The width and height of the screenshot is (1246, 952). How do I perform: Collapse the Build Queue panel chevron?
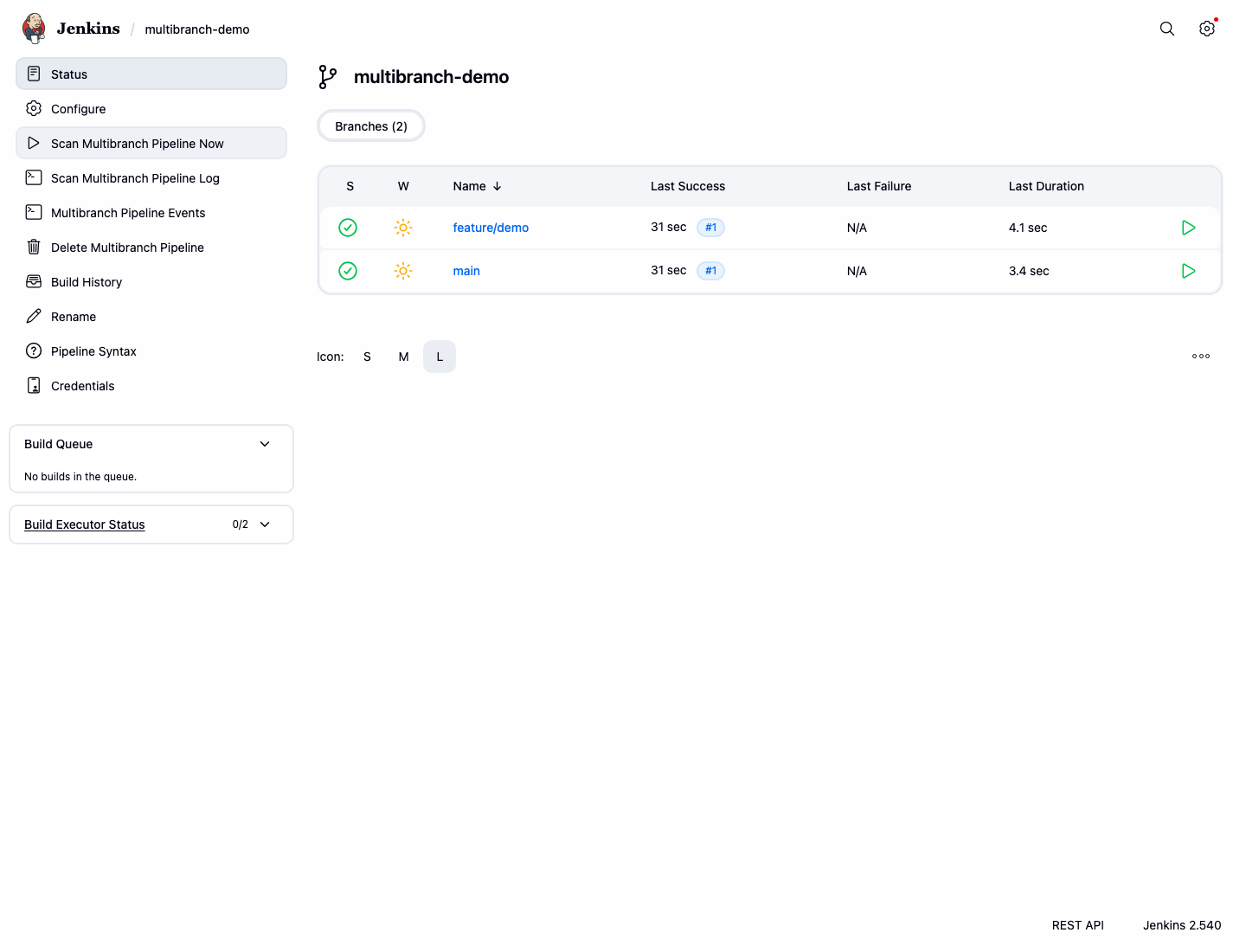[x=265, y=444]
